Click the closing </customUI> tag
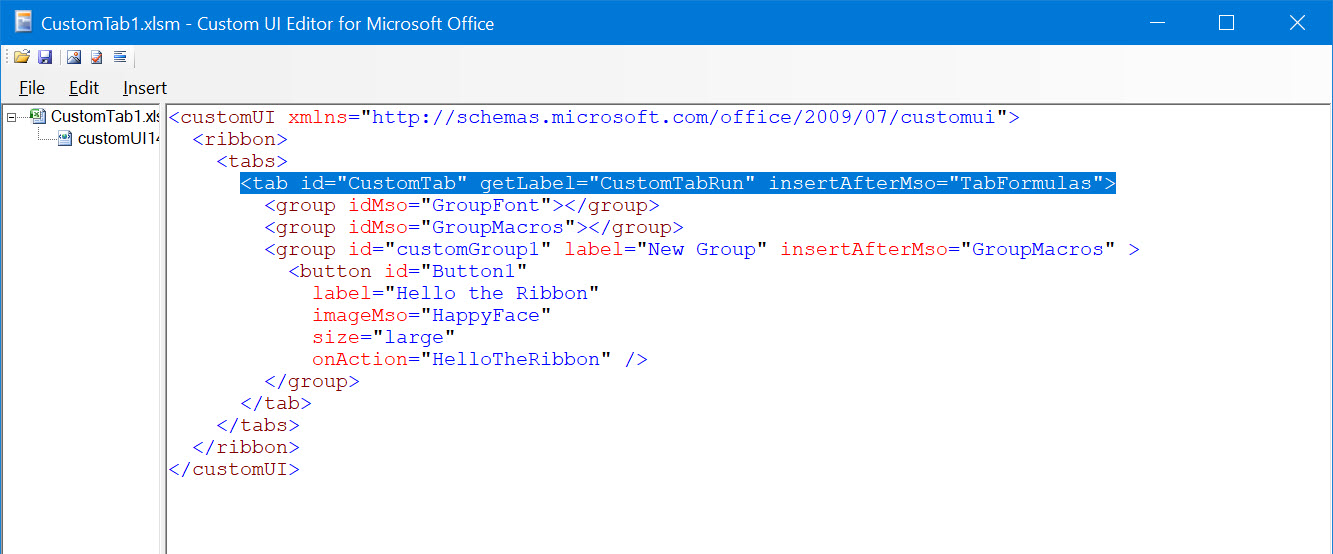This screenshot has height=554, width=1333. 234,469
